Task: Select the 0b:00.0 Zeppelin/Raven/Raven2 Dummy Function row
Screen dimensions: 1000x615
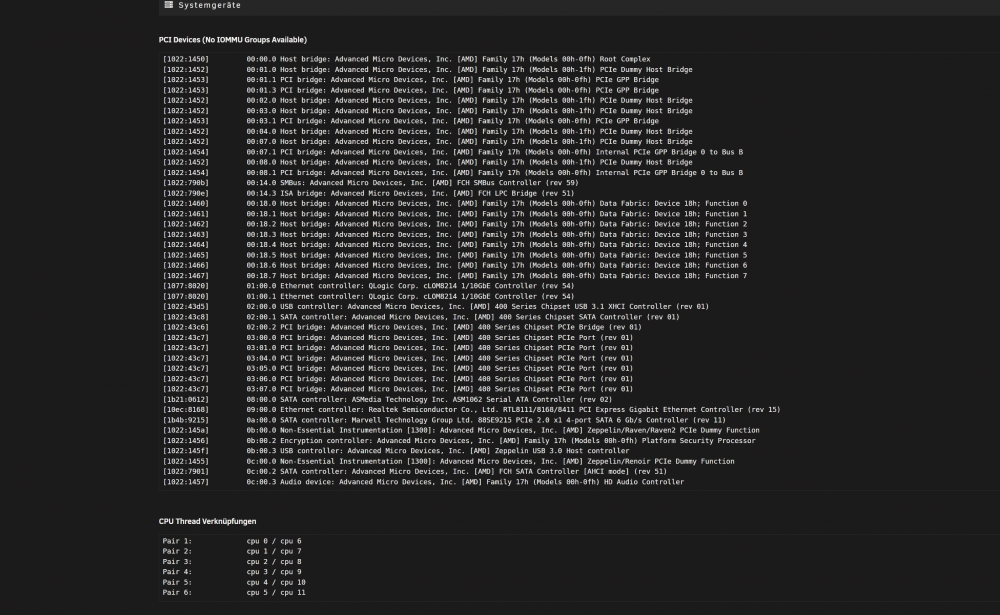Action: coord(461,430)
